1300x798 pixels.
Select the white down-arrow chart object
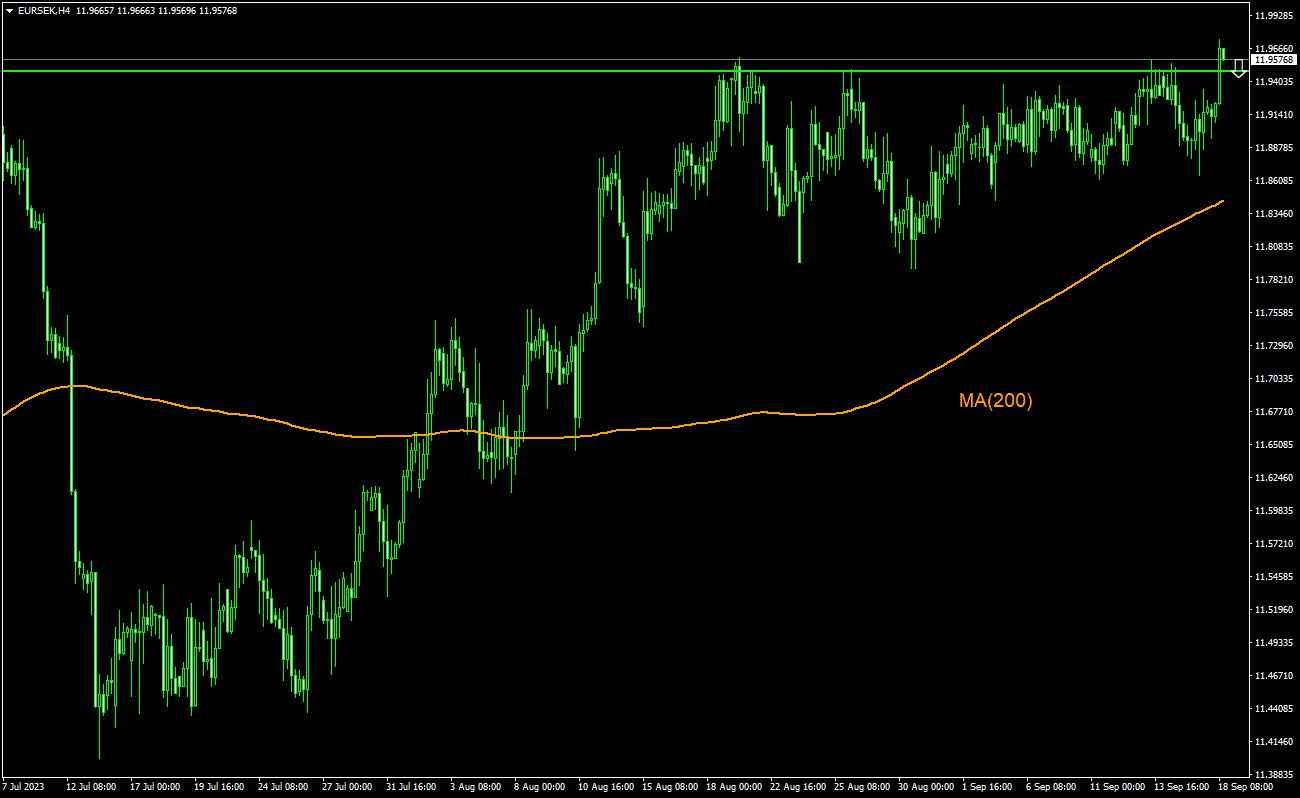1238,69
